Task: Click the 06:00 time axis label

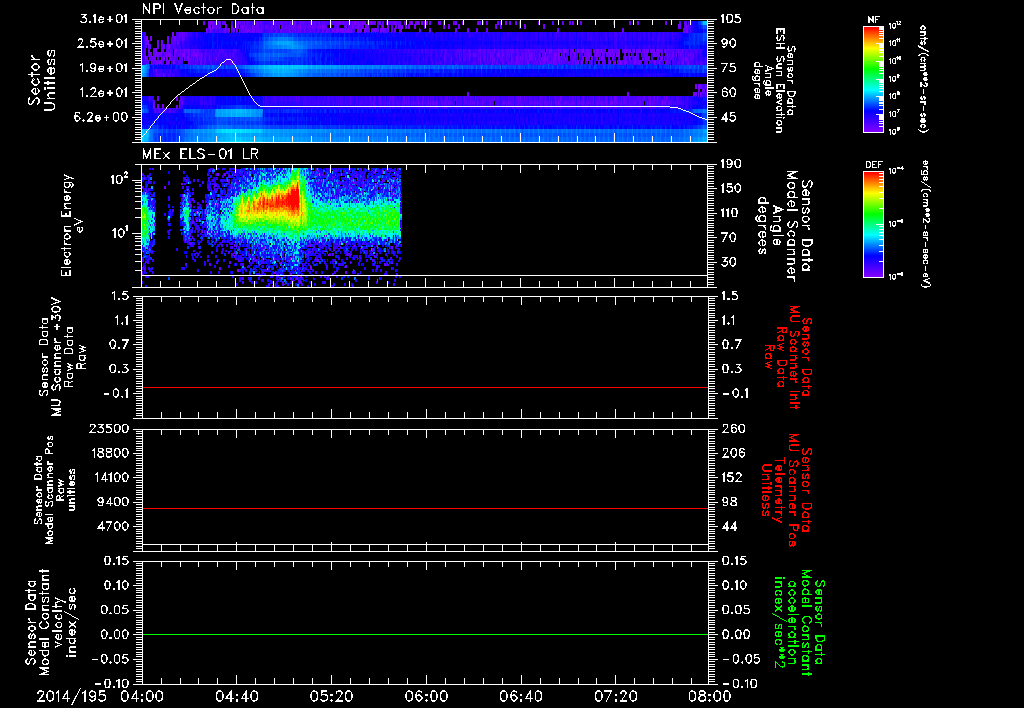Action: tap(426, 697)
